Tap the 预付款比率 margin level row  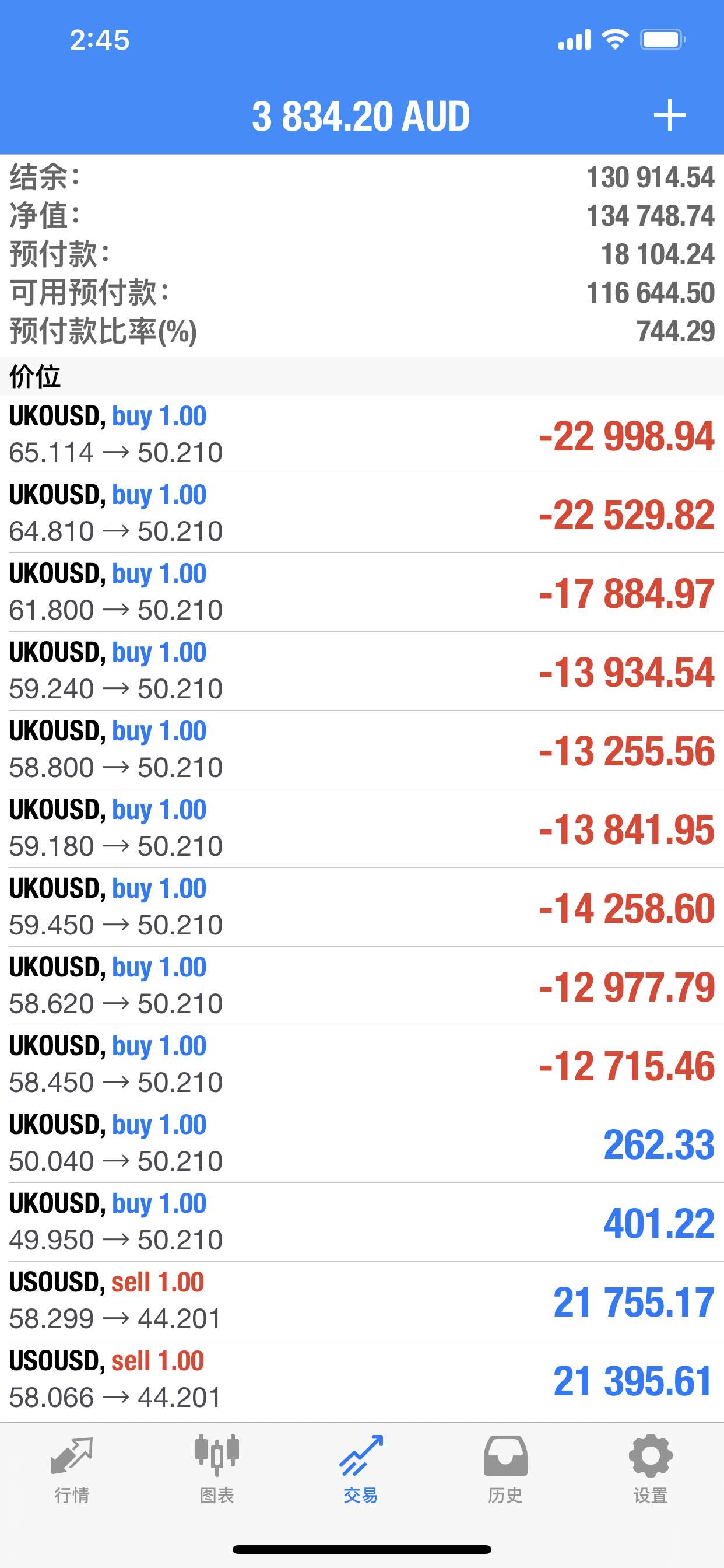[x=362, y=331]
